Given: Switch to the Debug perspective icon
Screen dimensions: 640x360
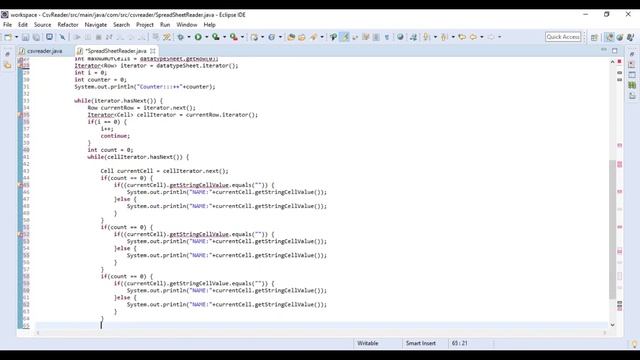Looking at the screenshot, I should point(631,37).
